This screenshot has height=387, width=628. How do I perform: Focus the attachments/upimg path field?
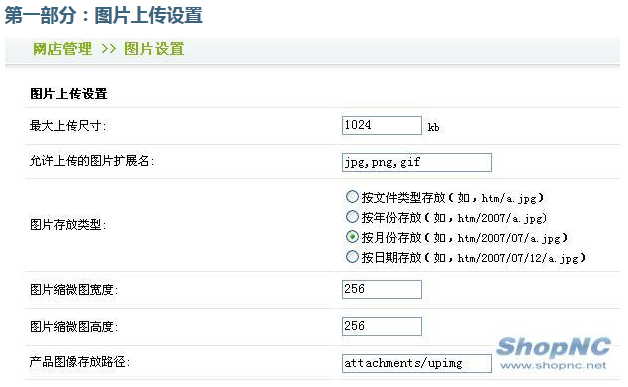[x=417, y=363]
